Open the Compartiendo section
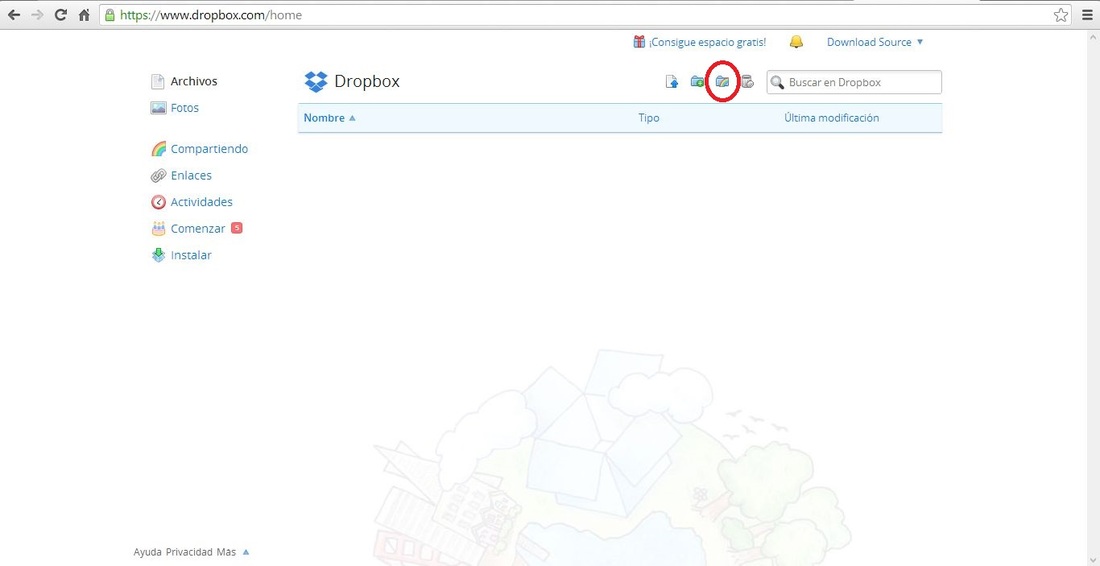 (x=209, y=149)
